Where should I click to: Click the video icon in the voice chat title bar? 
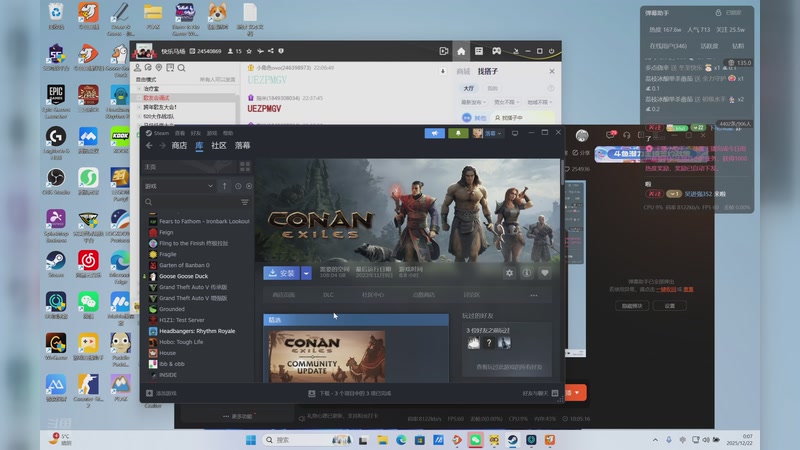pyautogui.click(x=444, y=51)
